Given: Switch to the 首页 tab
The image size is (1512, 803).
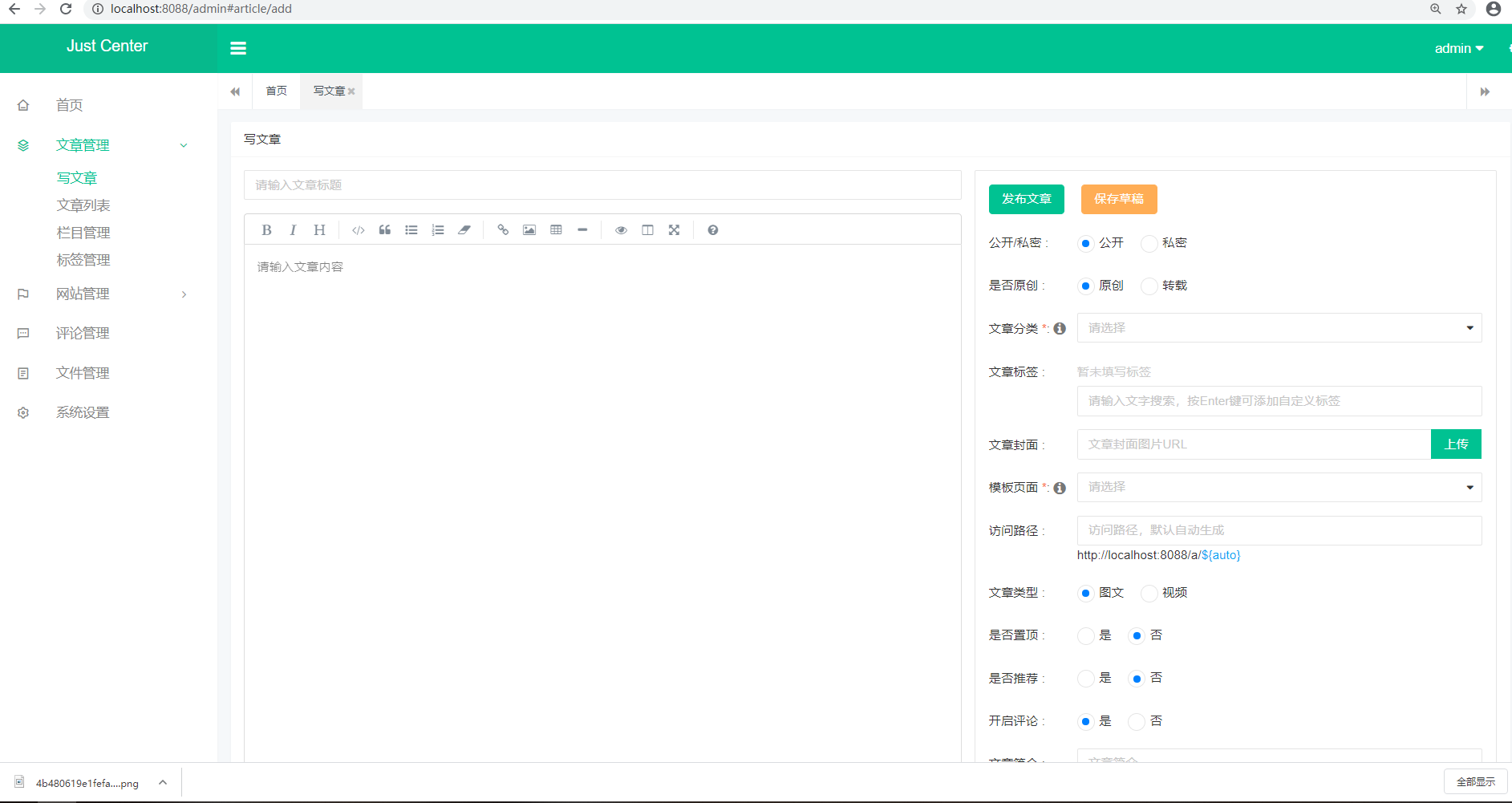Looking at the screenshot, I should (x=276, y=91).
